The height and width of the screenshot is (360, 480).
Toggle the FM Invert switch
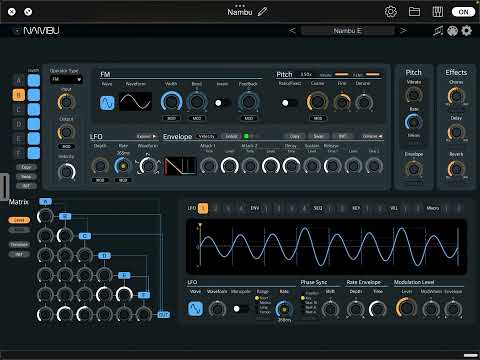pyautogui.click(x=222, y=103)
